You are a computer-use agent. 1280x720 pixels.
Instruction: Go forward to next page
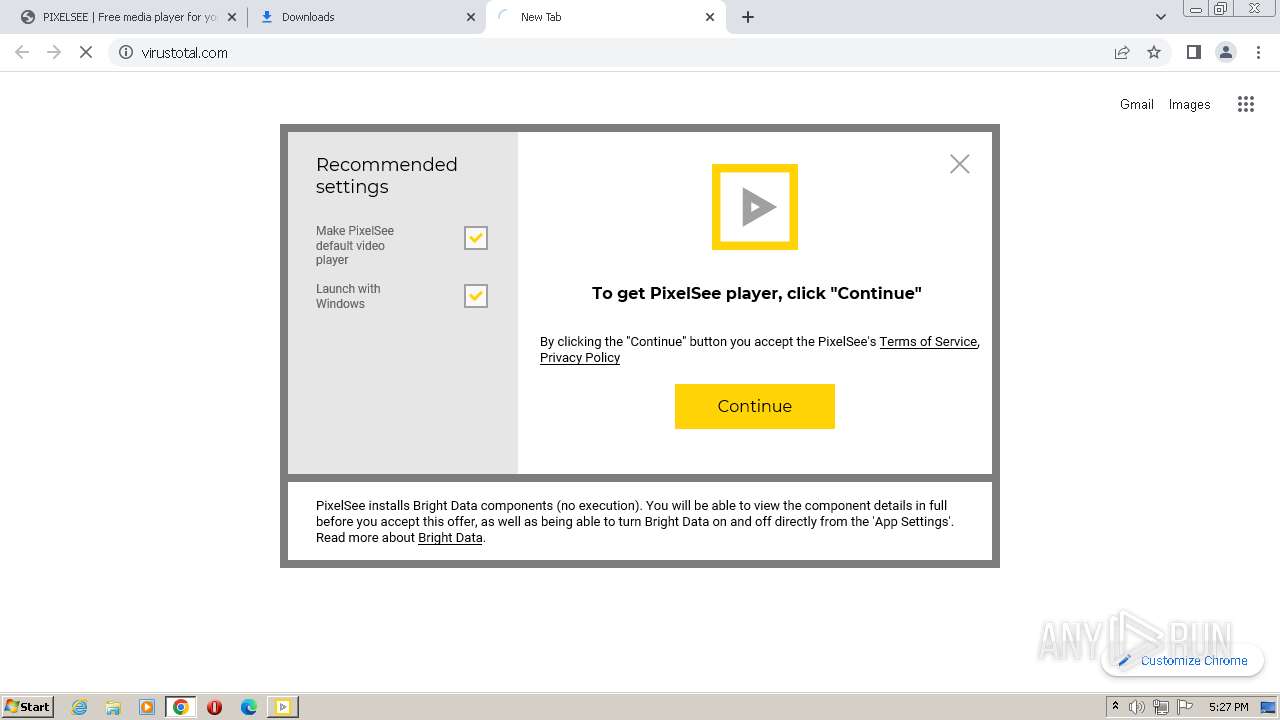[54, 53]
